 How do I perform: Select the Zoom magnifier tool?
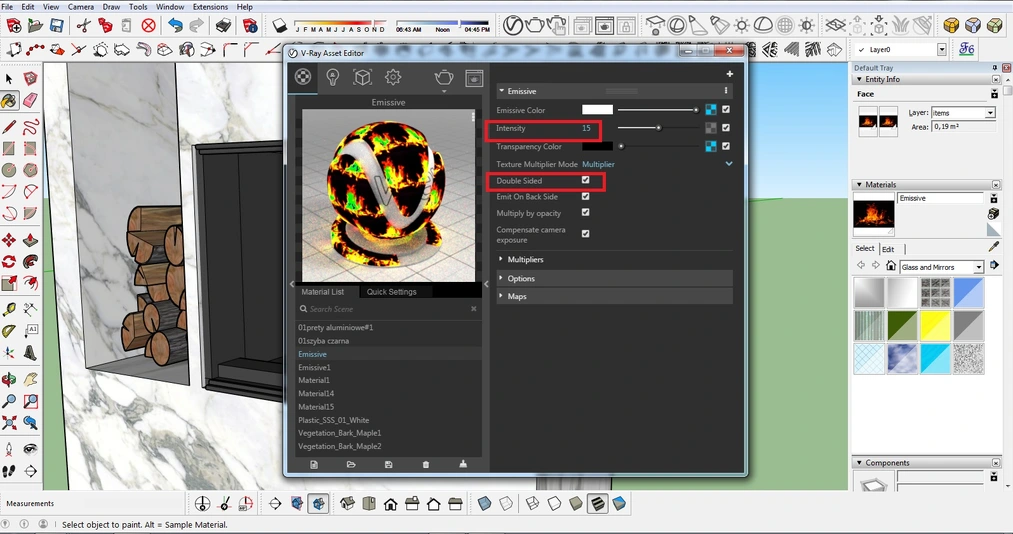(x=9, y=402)
